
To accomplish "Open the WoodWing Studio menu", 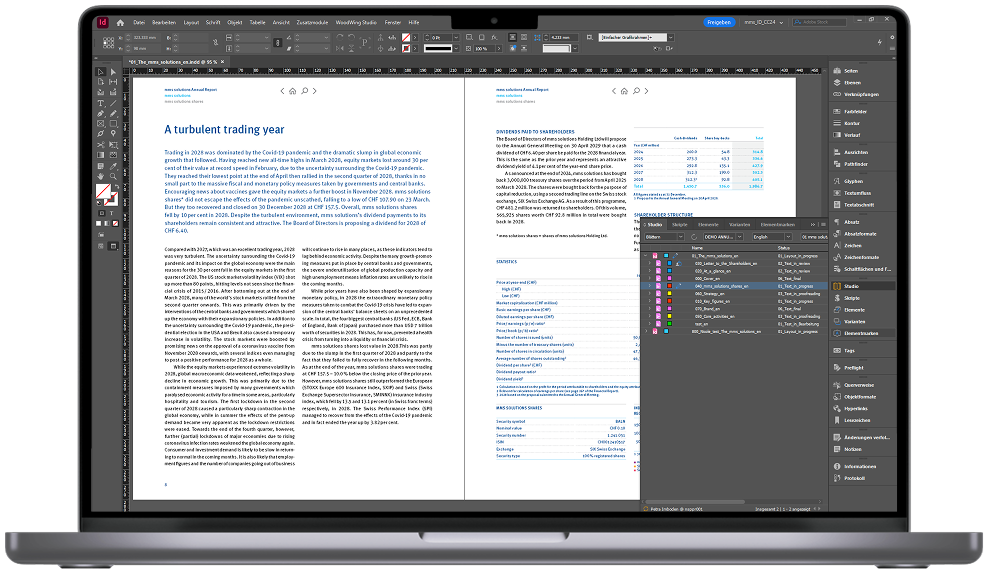I will (356, 23).
